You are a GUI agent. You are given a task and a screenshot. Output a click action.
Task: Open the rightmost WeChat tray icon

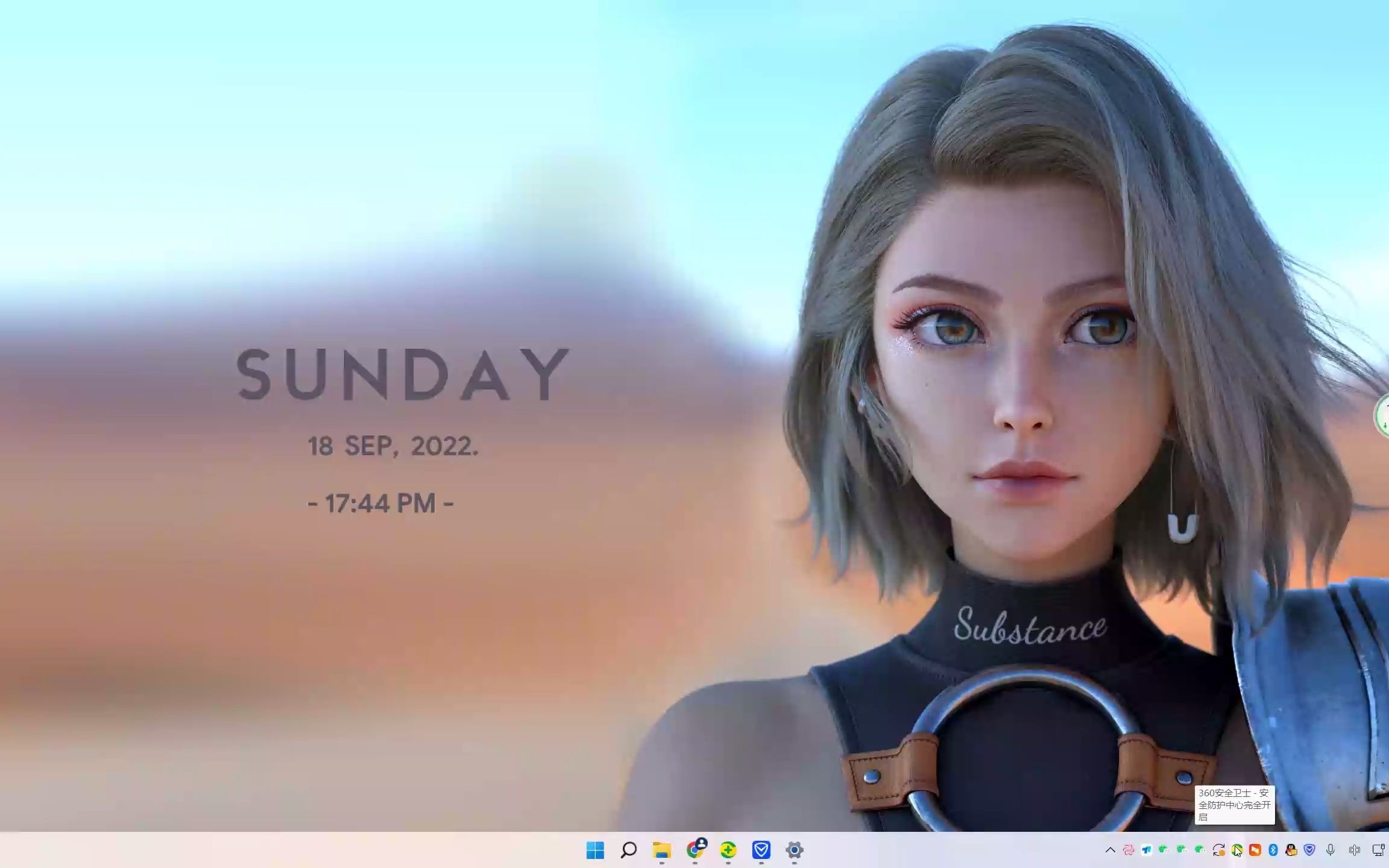(x=1200, y=850)
